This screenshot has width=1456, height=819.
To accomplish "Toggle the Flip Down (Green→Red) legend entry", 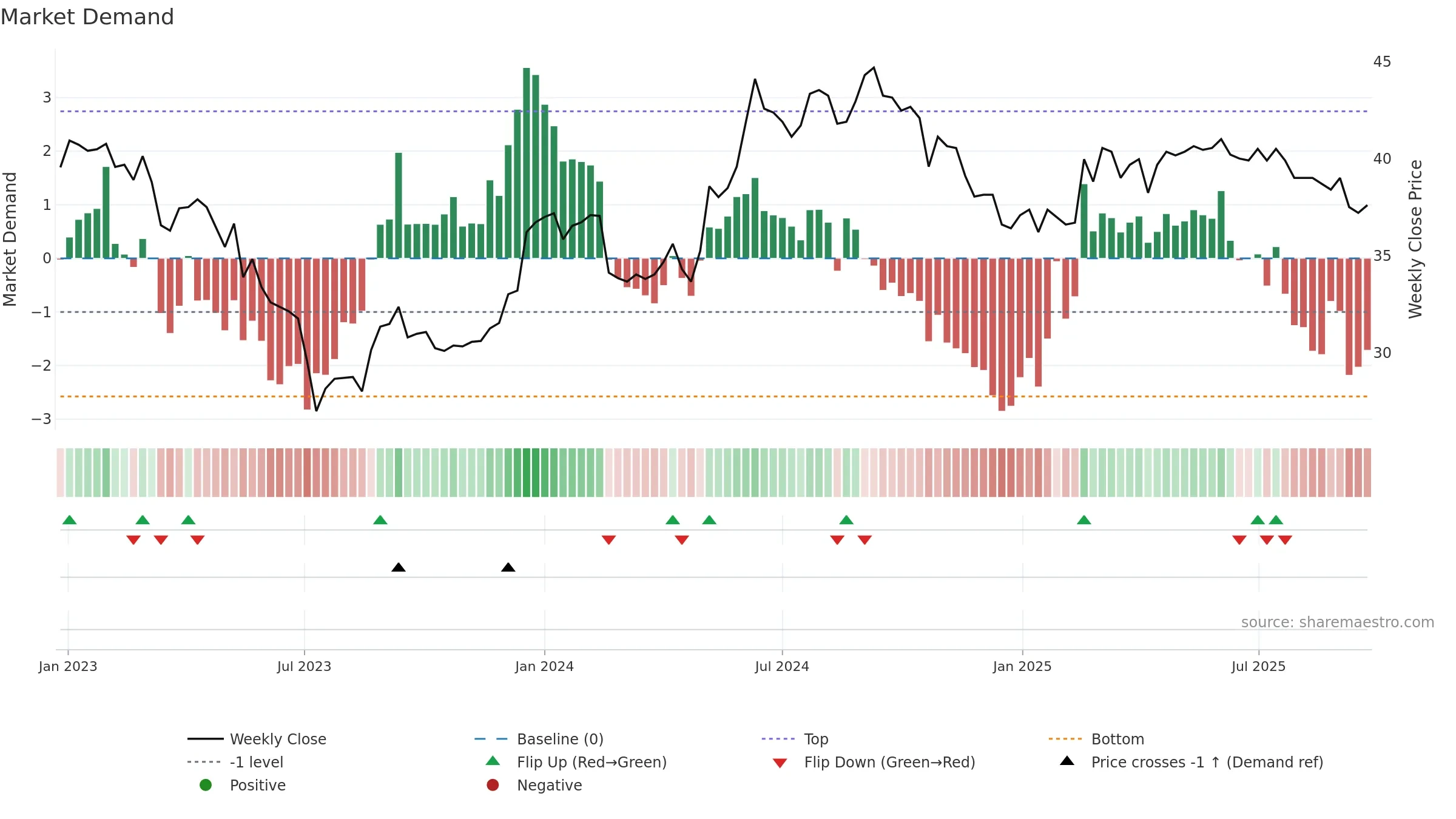I will coord(874,762).
